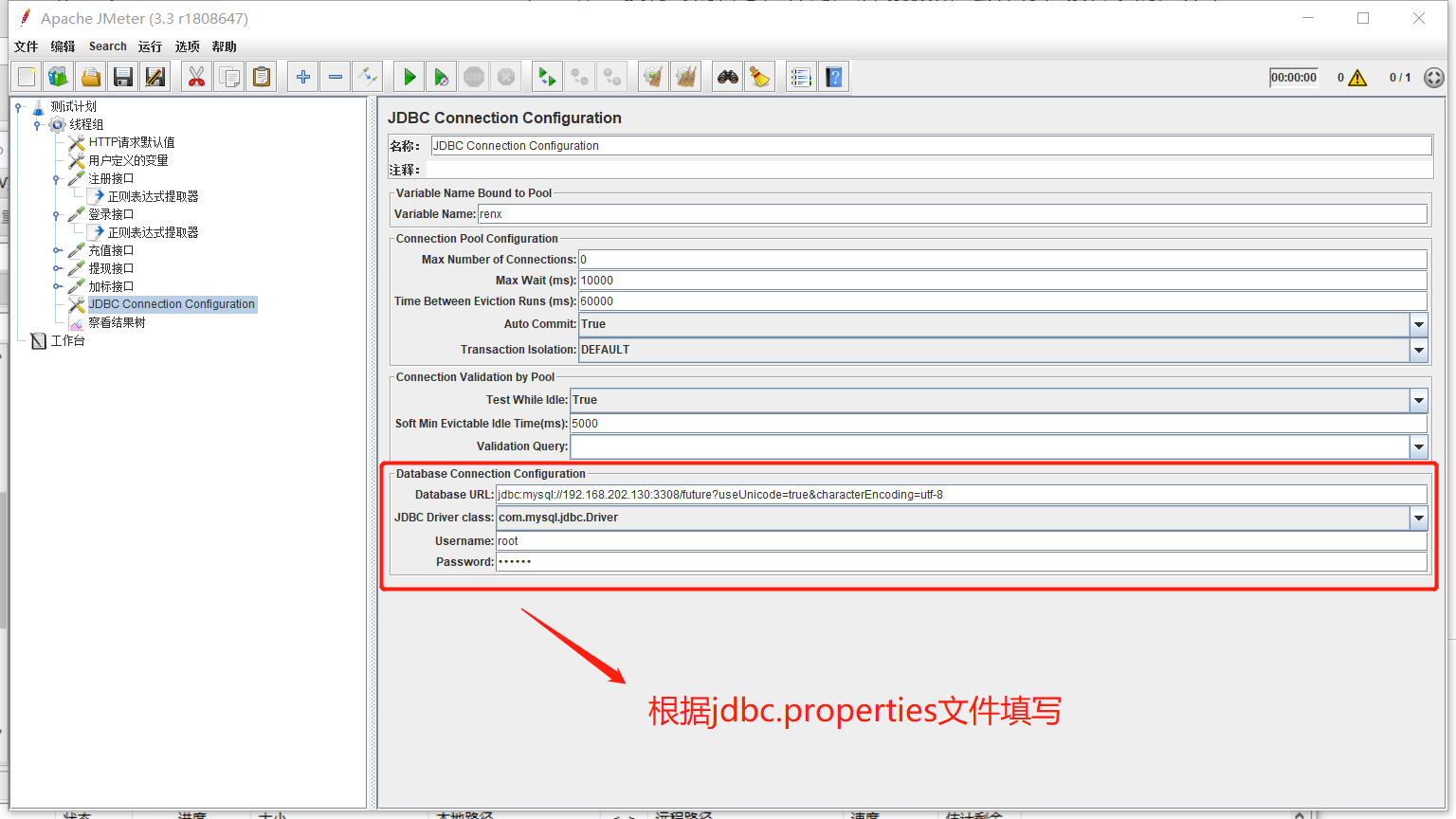Select 察看结果树 in the tree
The height and width of the screenshot is (819, 1456).
point(117,322)
